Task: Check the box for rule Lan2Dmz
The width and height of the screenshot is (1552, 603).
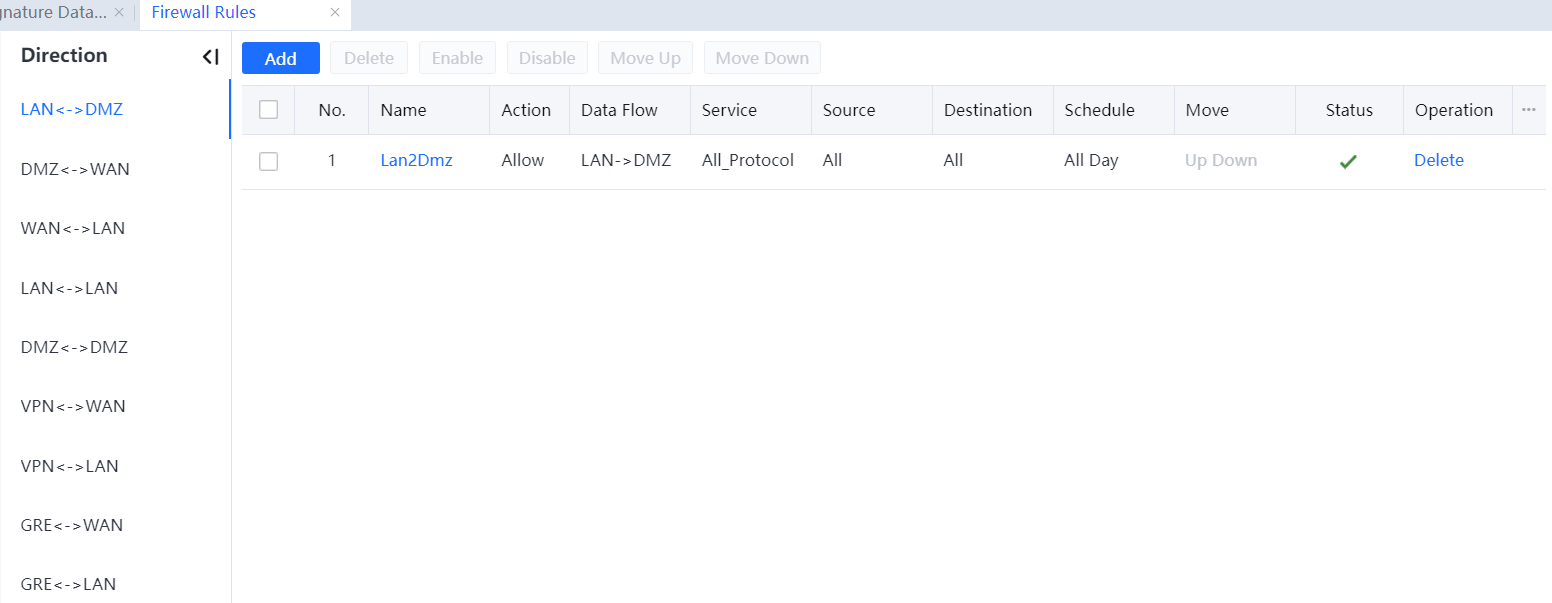Action: coord(268,161)
